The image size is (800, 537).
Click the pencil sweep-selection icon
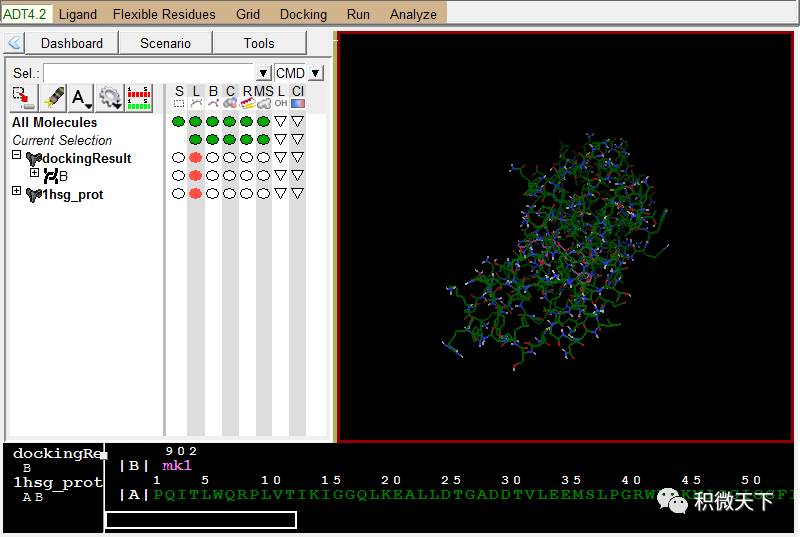(x=54, y=97)
